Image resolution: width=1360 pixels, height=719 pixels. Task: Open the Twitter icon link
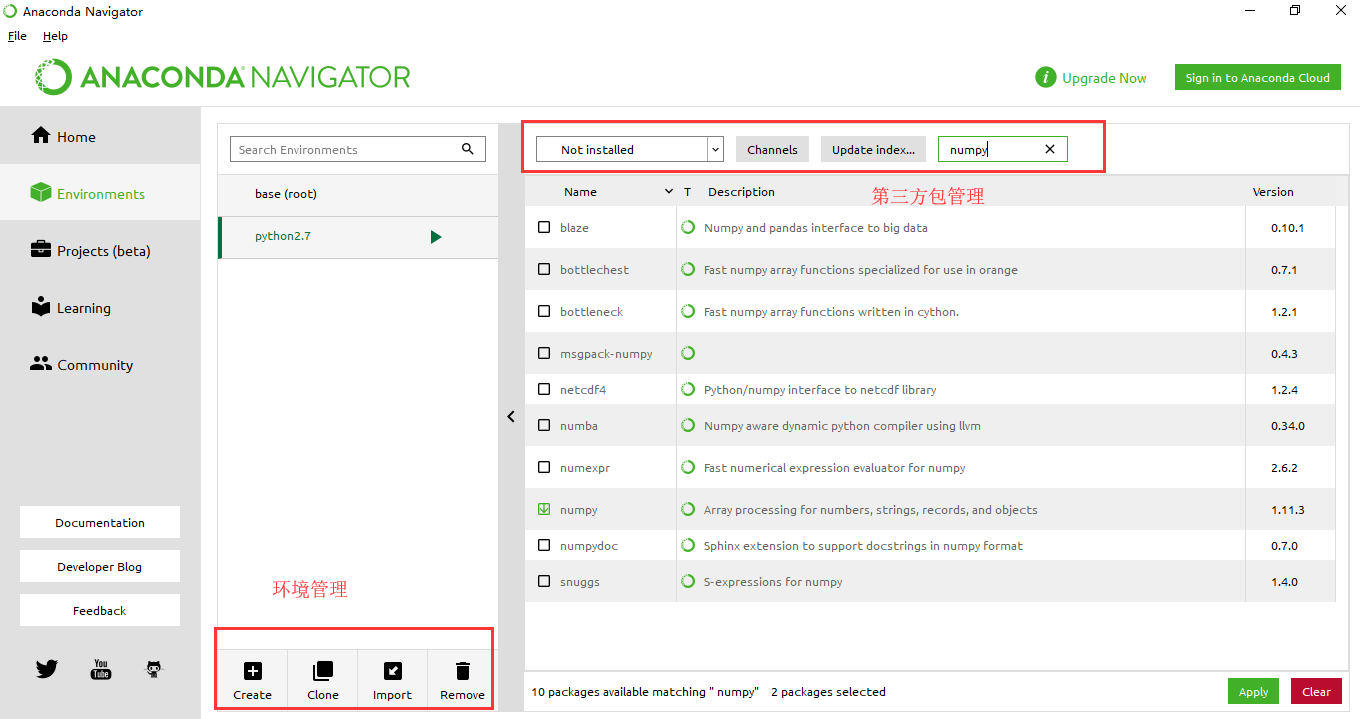[x=47, y=669]
